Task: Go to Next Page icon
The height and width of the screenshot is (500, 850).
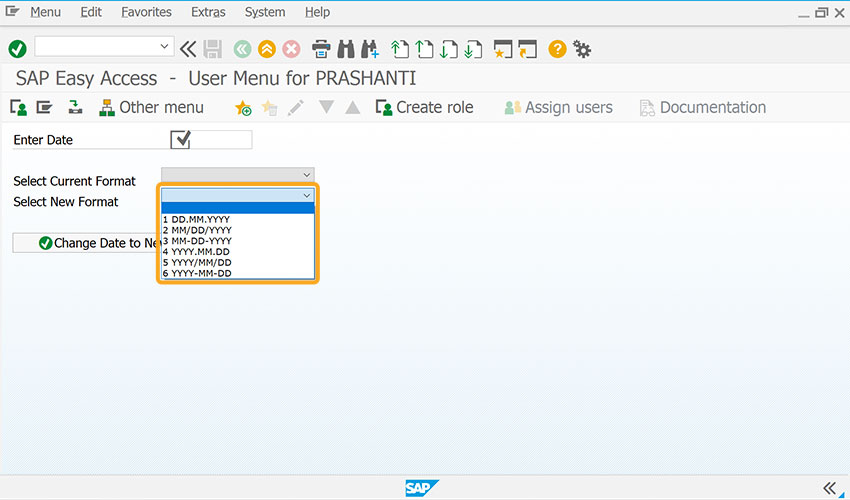Action: (x=449, y=49)
